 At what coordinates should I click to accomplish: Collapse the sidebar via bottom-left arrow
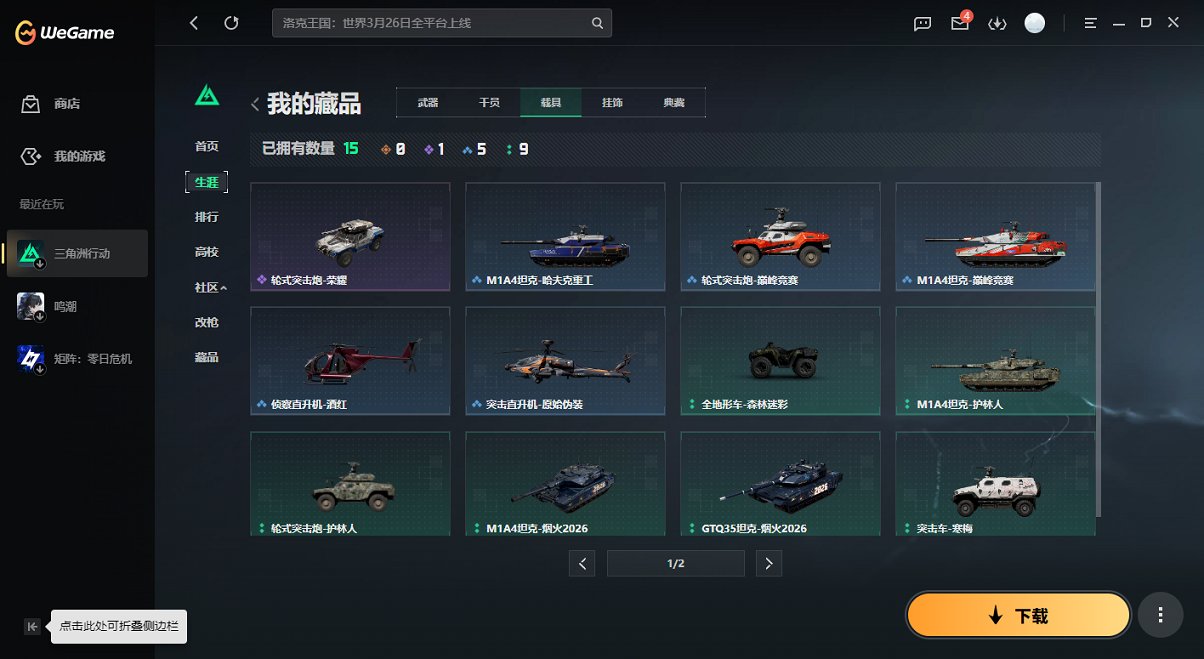(x=32, y=625)
